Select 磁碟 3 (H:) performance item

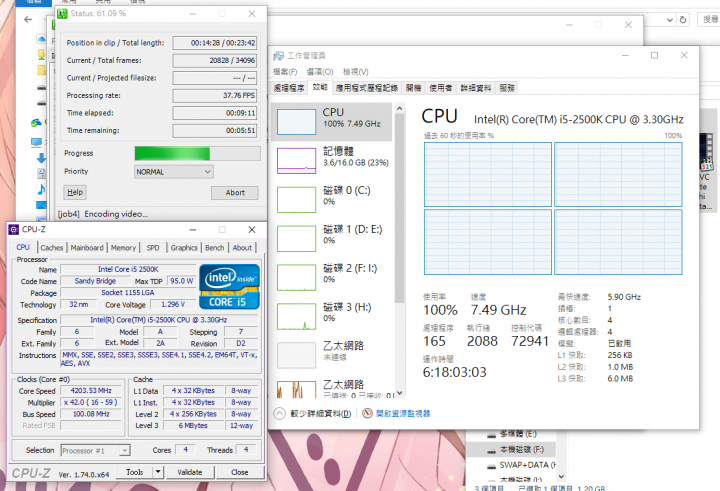pyautogui.click(x=332, y=316)
